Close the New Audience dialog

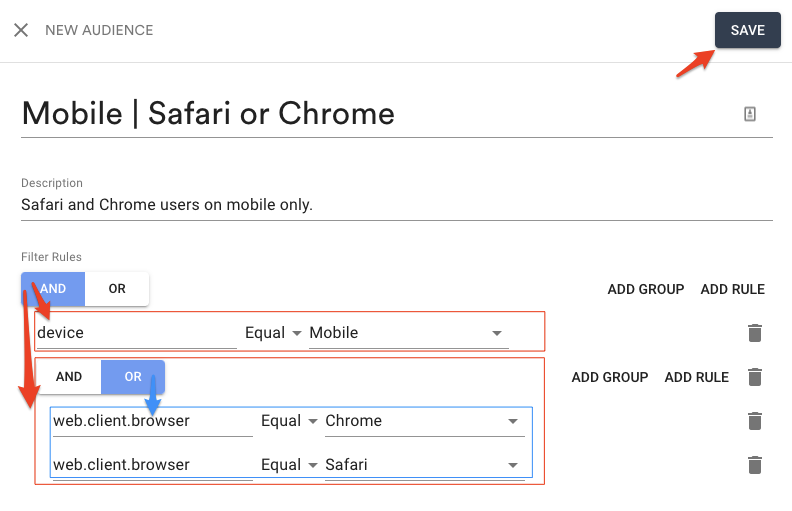21,30
